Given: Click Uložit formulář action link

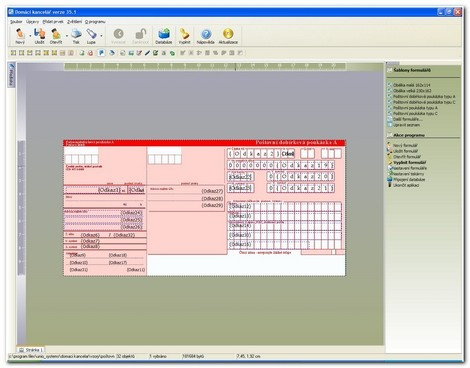Looking at the screenshot, I should 405,151.
